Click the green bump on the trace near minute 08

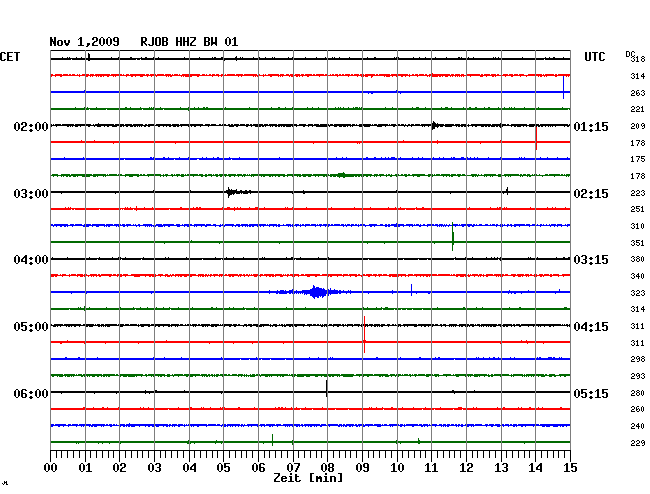[342, 175]
